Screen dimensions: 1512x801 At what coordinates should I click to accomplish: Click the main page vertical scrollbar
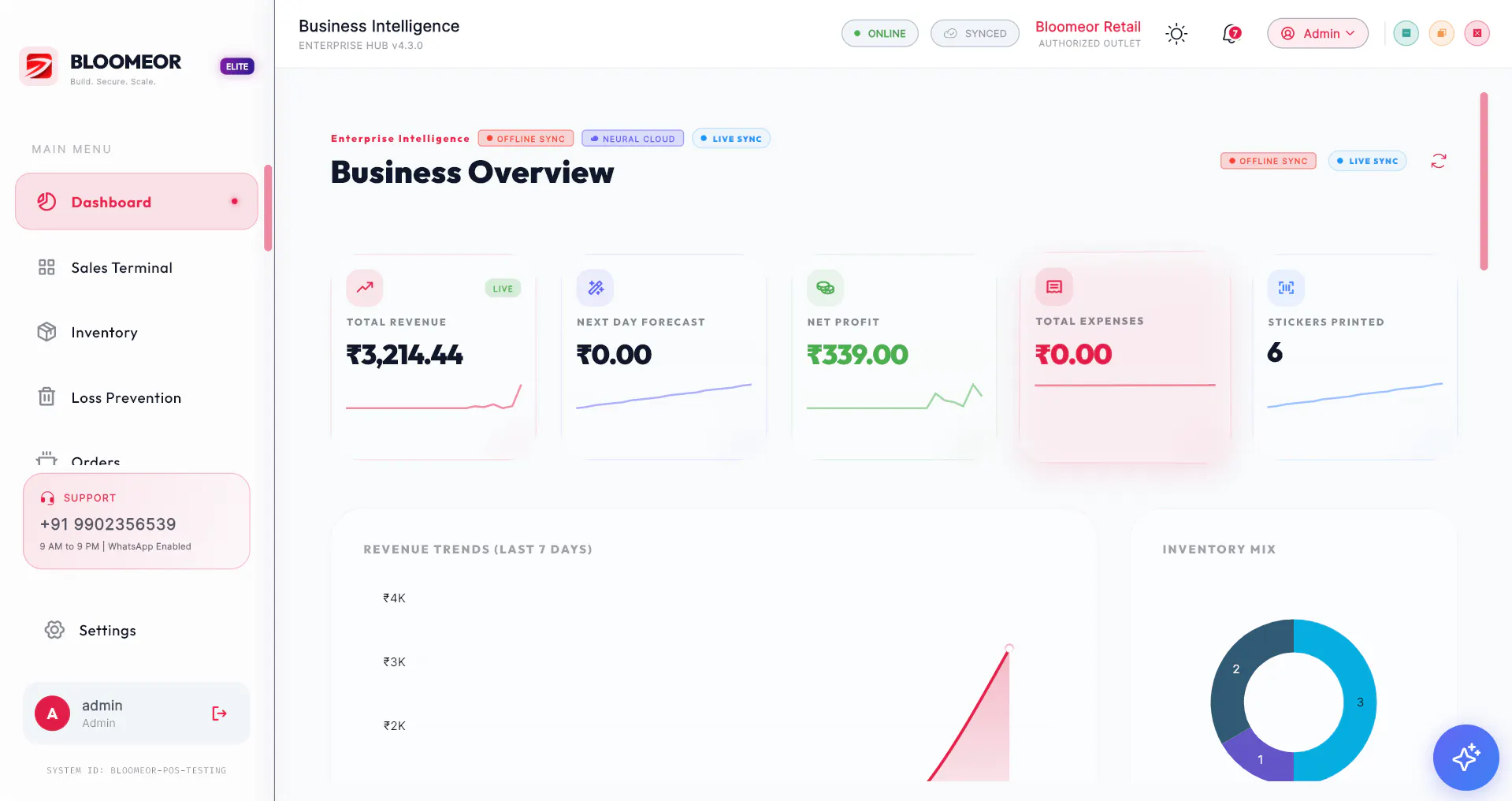1484,181
